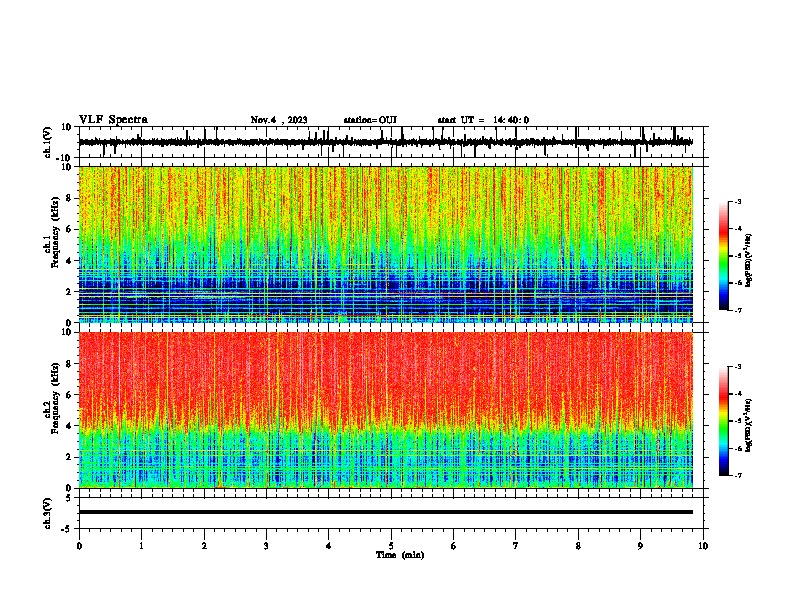
Task: Click the "2" kHz tick of ch.2 spectrogram
Action: pyautogui.click(x=69, y=457)
